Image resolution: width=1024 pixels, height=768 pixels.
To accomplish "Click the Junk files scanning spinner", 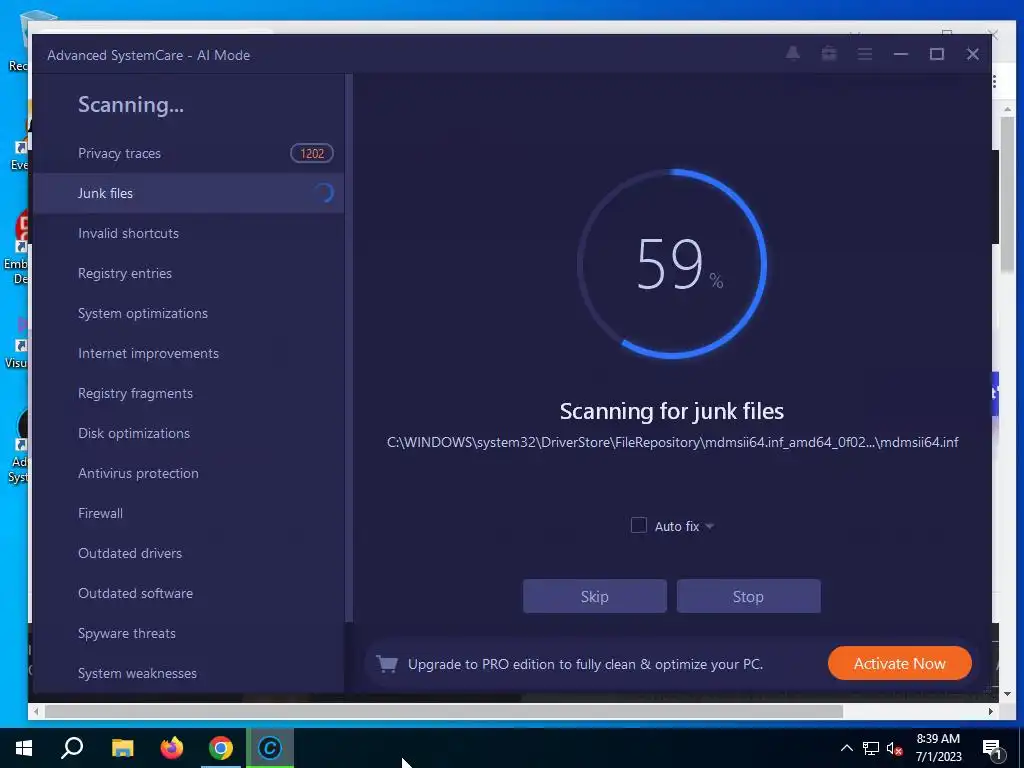I will [323, 193].
